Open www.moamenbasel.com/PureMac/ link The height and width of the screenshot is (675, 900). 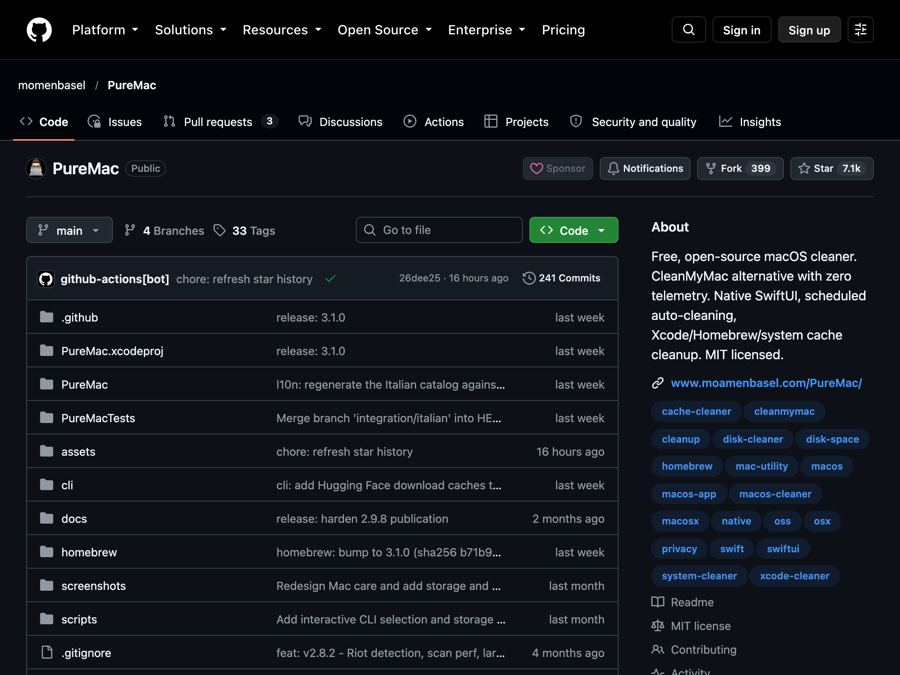pos(766,383)
